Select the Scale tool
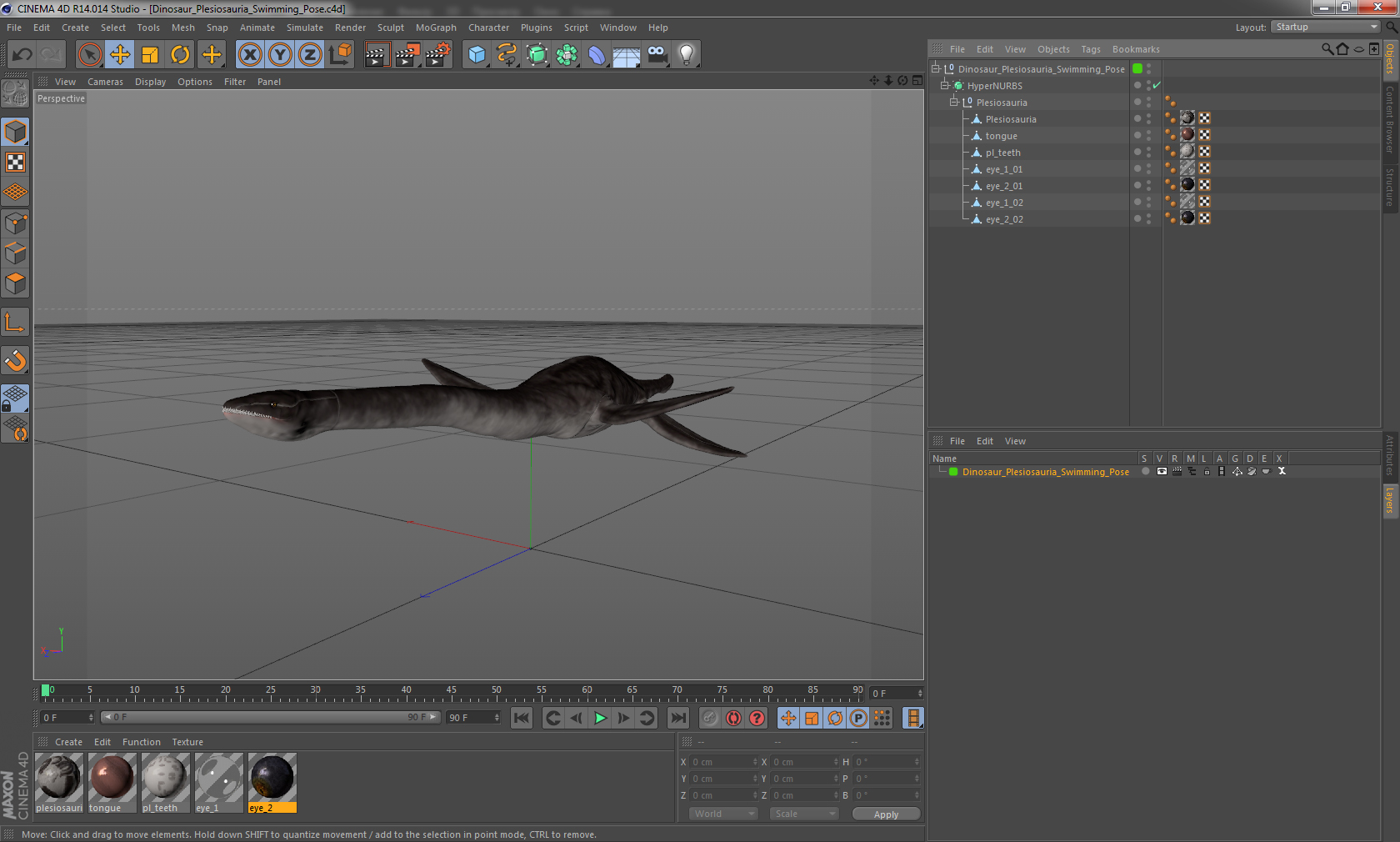This screenshot has height=842, width=1400. point(150,55)
